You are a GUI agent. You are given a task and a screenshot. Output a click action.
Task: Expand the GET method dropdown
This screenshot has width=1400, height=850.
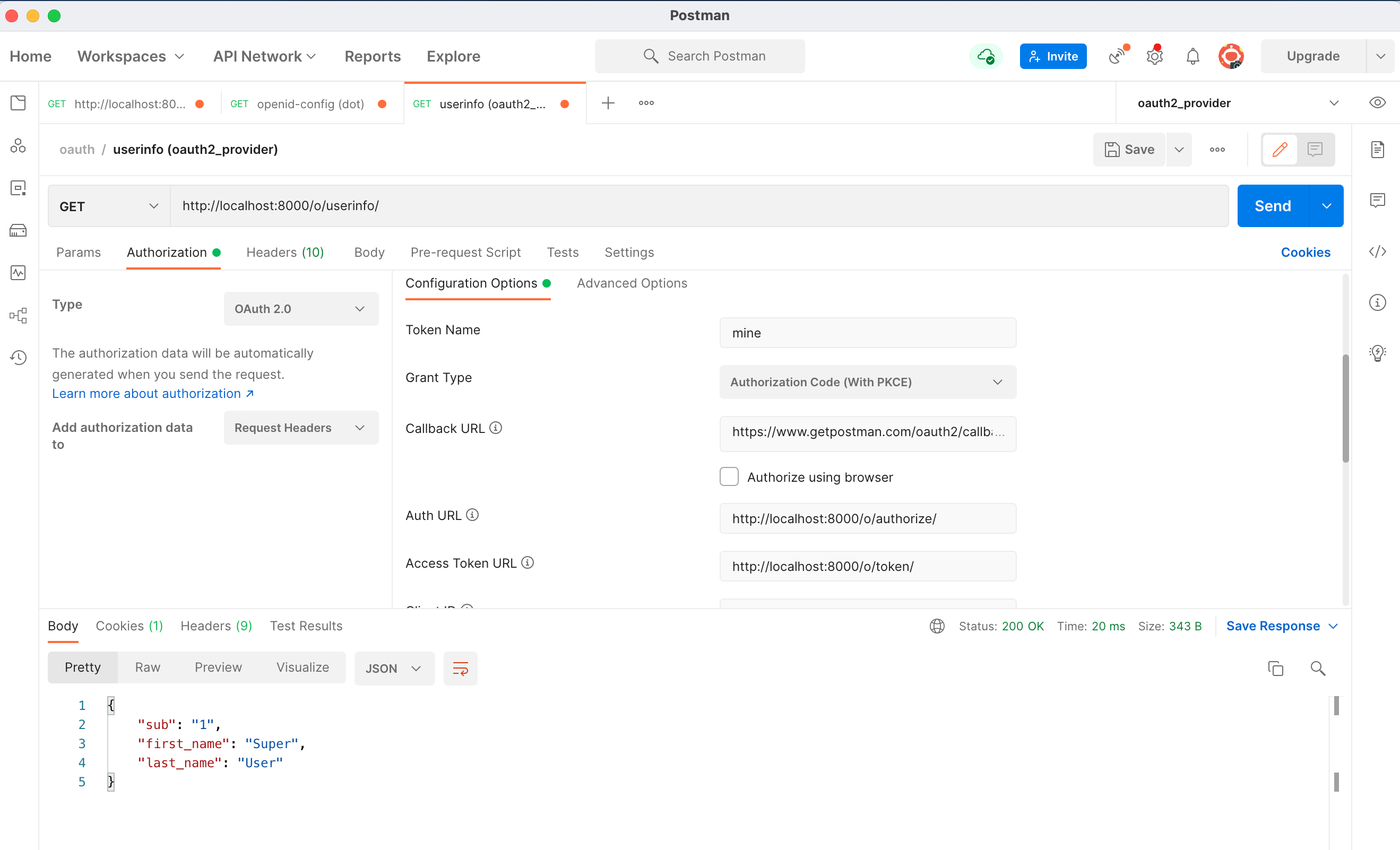(x=108, y=206)
